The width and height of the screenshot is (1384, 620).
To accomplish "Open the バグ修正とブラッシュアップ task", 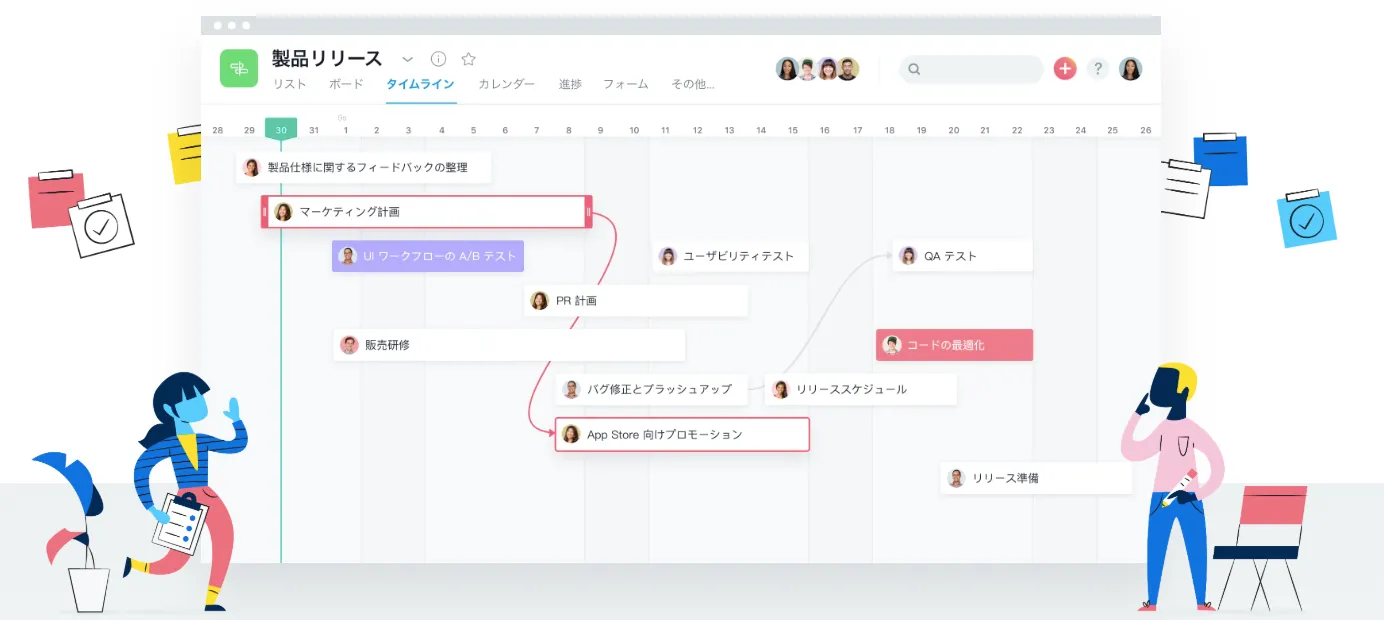I will click(652, 389).
